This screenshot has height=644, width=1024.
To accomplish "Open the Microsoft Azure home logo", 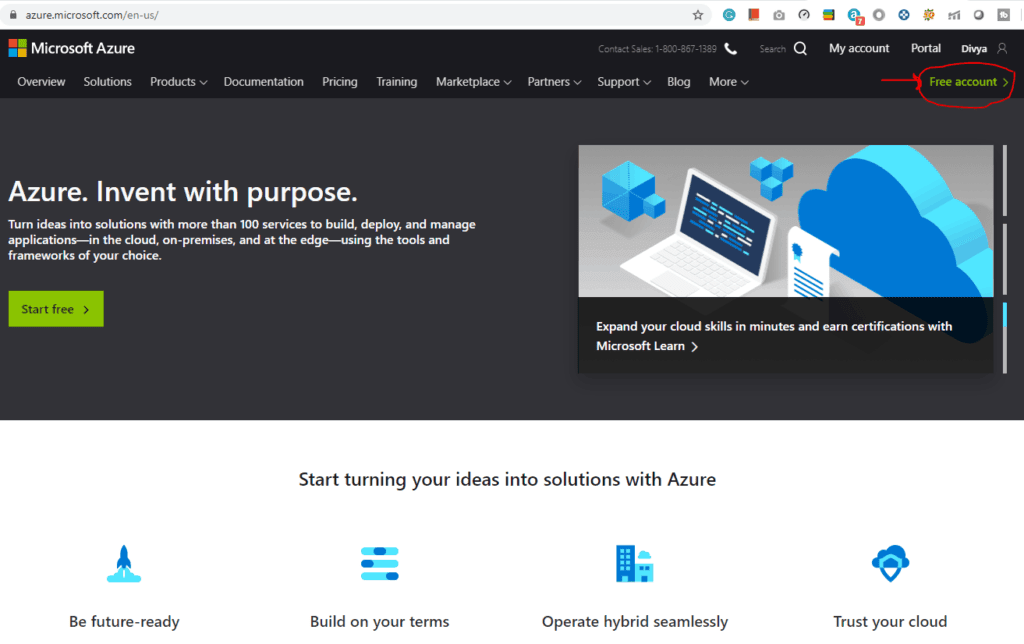I will click(x=71, y=47).
